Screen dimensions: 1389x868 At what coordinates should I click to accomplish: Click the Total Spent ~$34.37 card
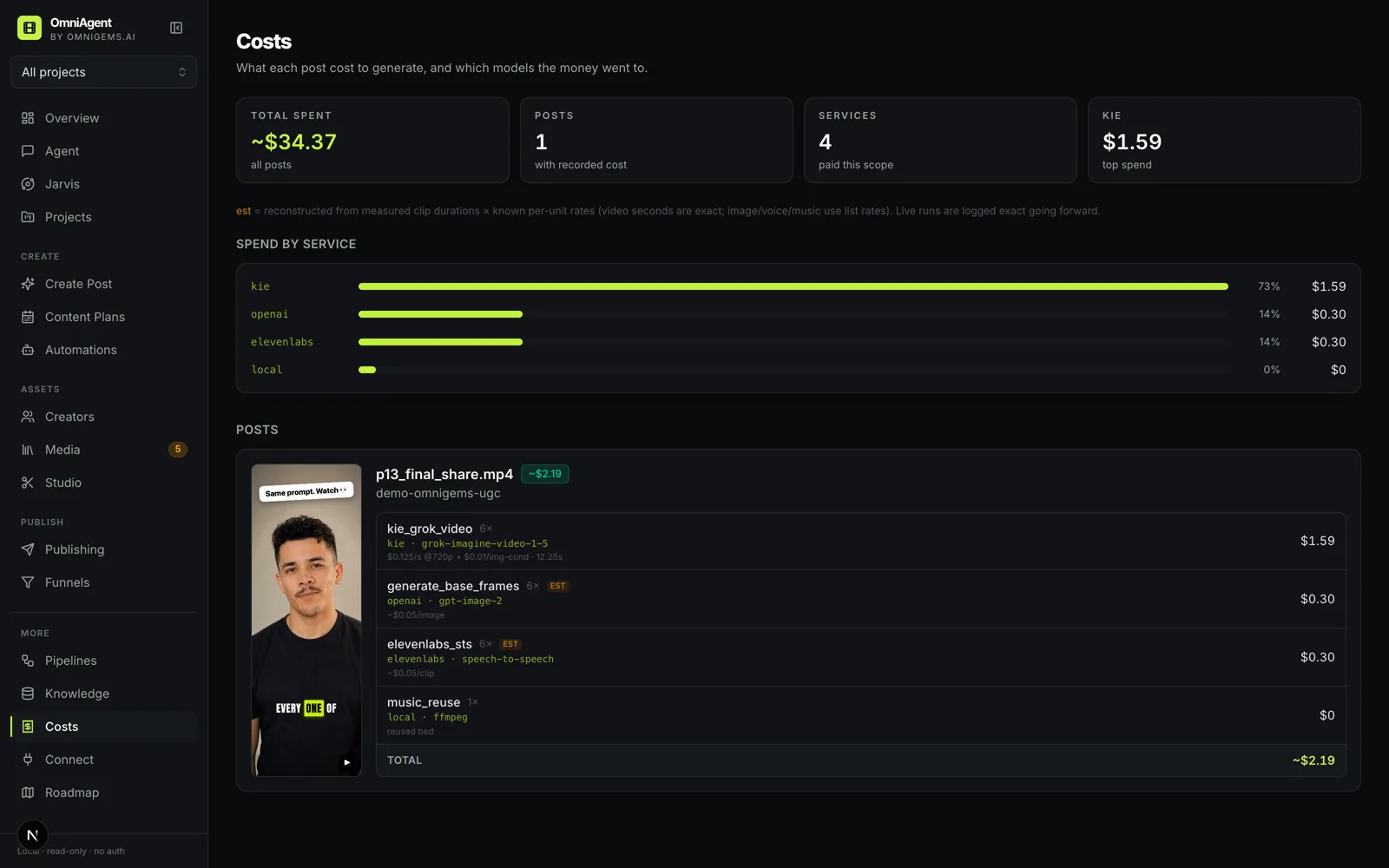[372, 140]
